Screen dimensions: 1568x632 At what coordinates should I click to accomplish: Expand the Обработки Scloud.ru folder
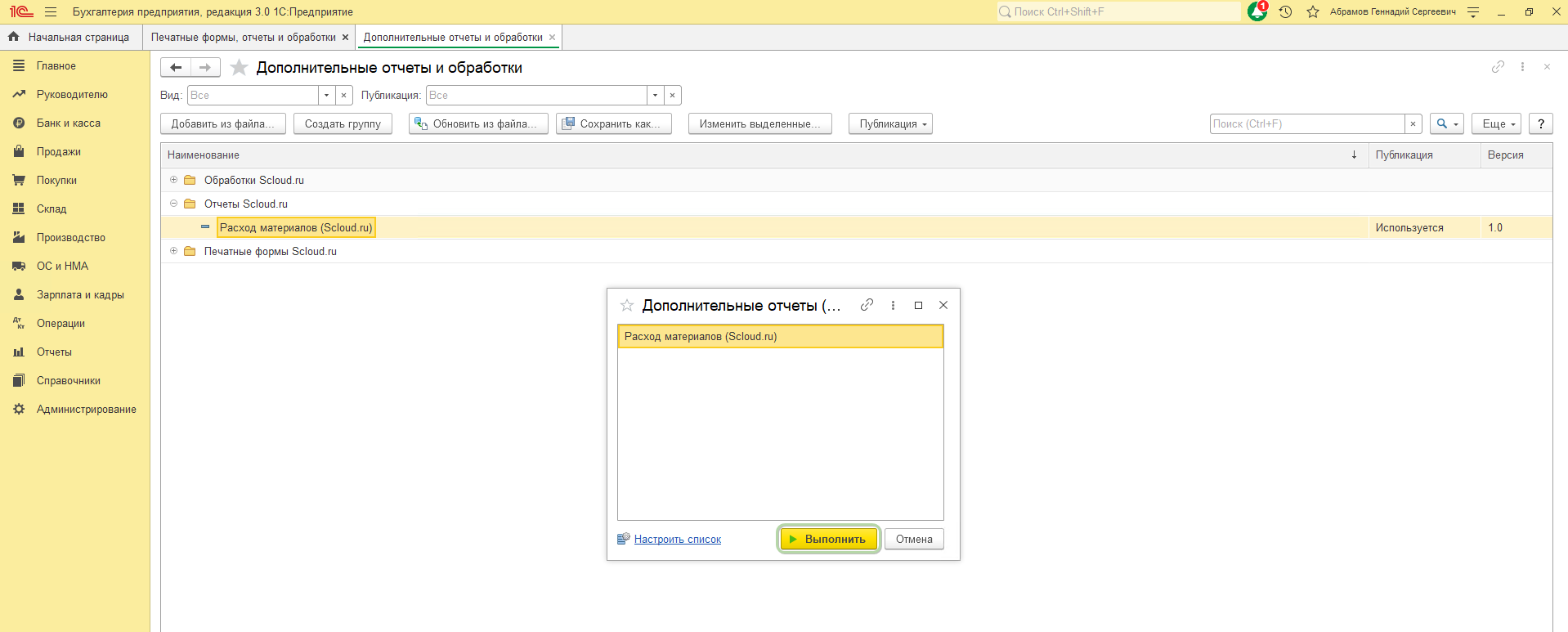click(x=173, y=180)
